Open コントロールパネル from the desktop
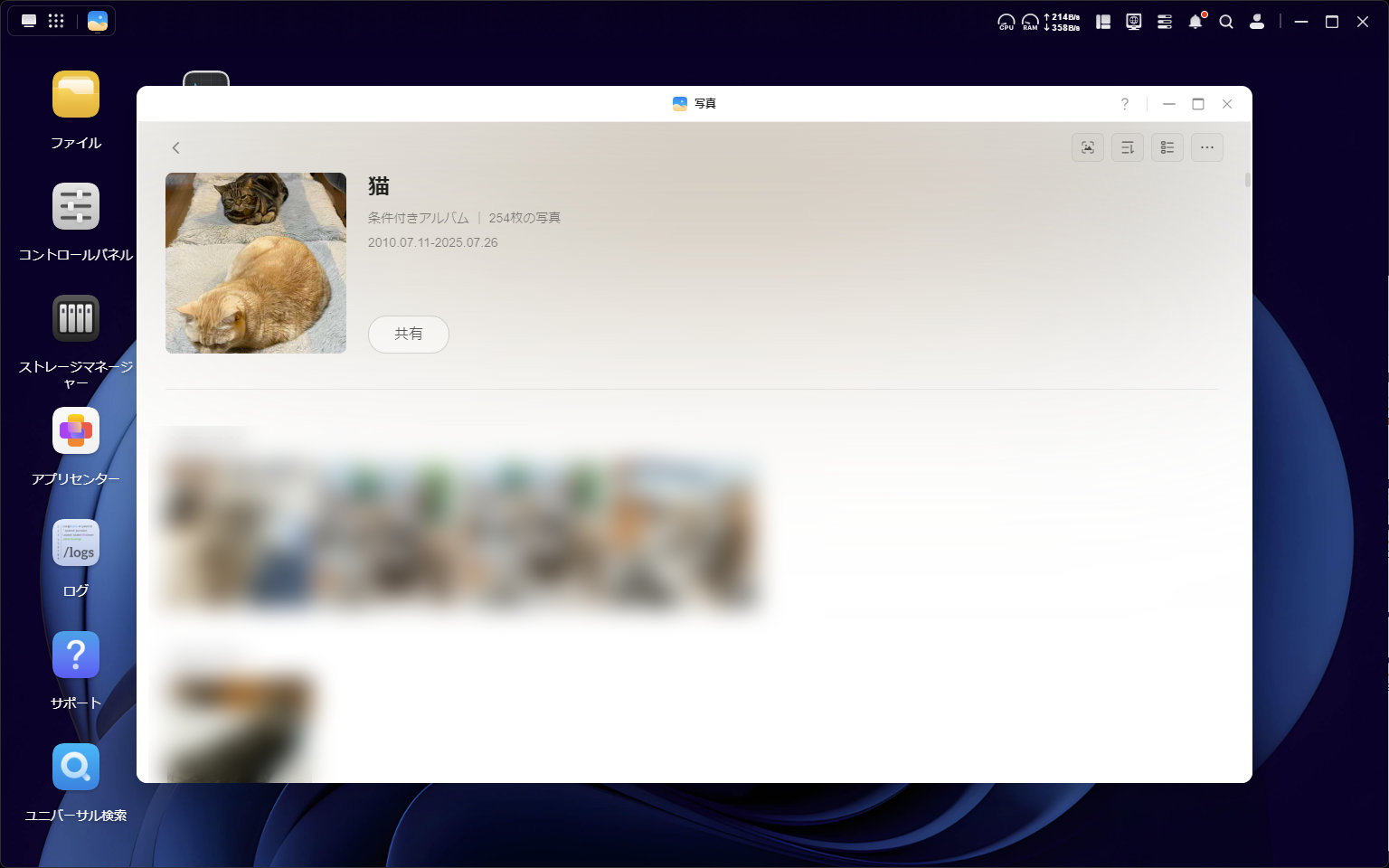 pos(76,207)
